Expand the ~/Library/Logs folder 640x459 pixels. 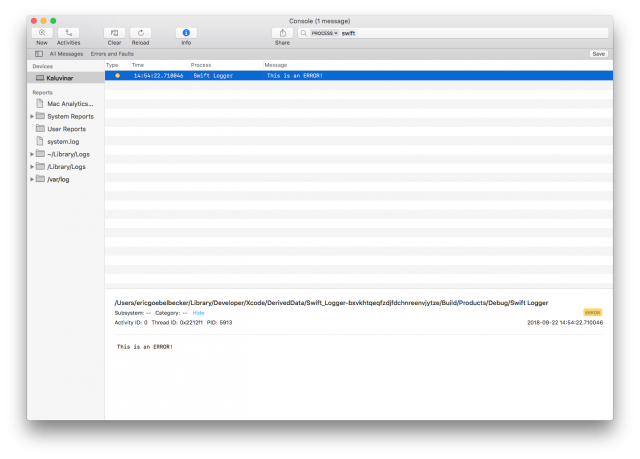coord(32,154)
